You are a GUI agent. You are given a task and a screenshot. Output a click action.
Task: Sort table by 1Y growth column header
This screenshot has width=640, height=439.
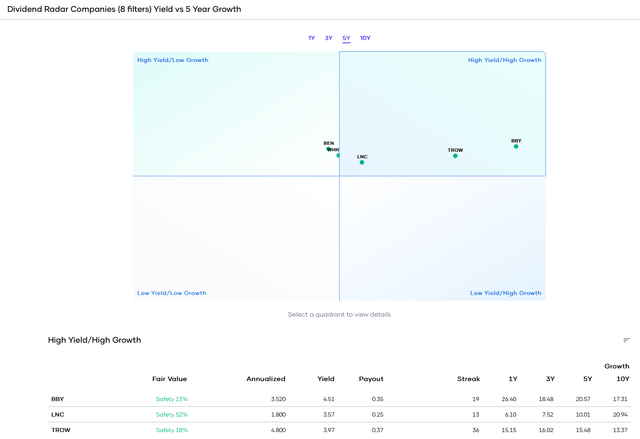(x=513, y=379)
